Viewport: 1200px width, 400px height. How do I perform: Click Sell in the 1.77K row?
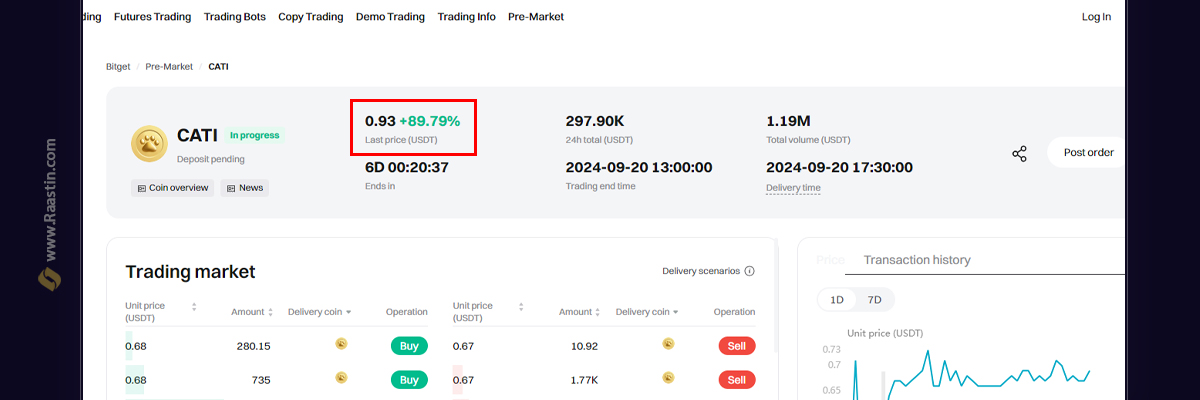(737, 380)
